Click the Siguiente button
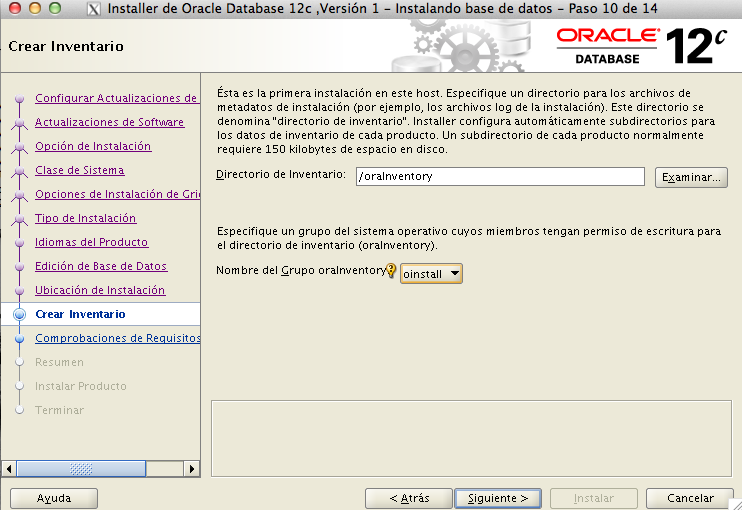Viewport: 742px width, 510px height. coord(498,498)
